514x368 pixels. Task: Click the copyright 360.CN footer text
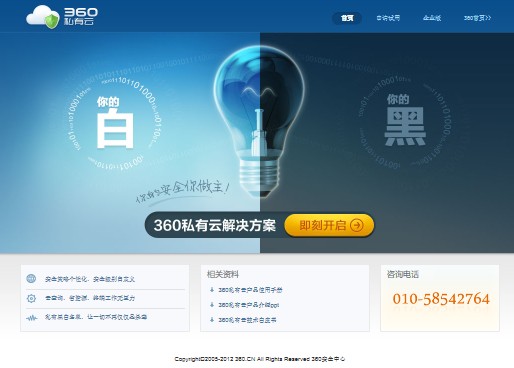[260, 359]
